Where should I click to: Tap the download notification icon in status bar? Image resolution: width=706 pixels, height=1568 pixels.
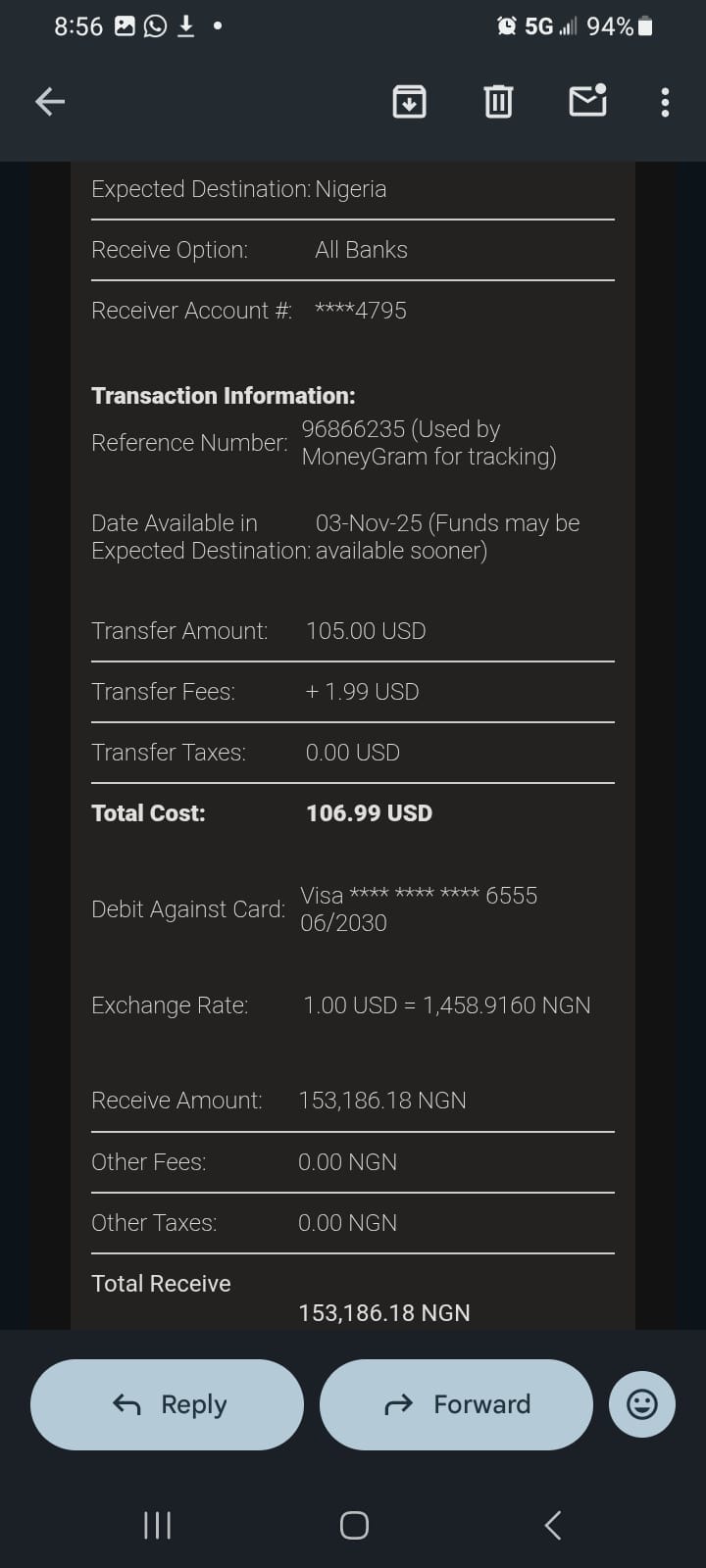[x=185, y=26]
